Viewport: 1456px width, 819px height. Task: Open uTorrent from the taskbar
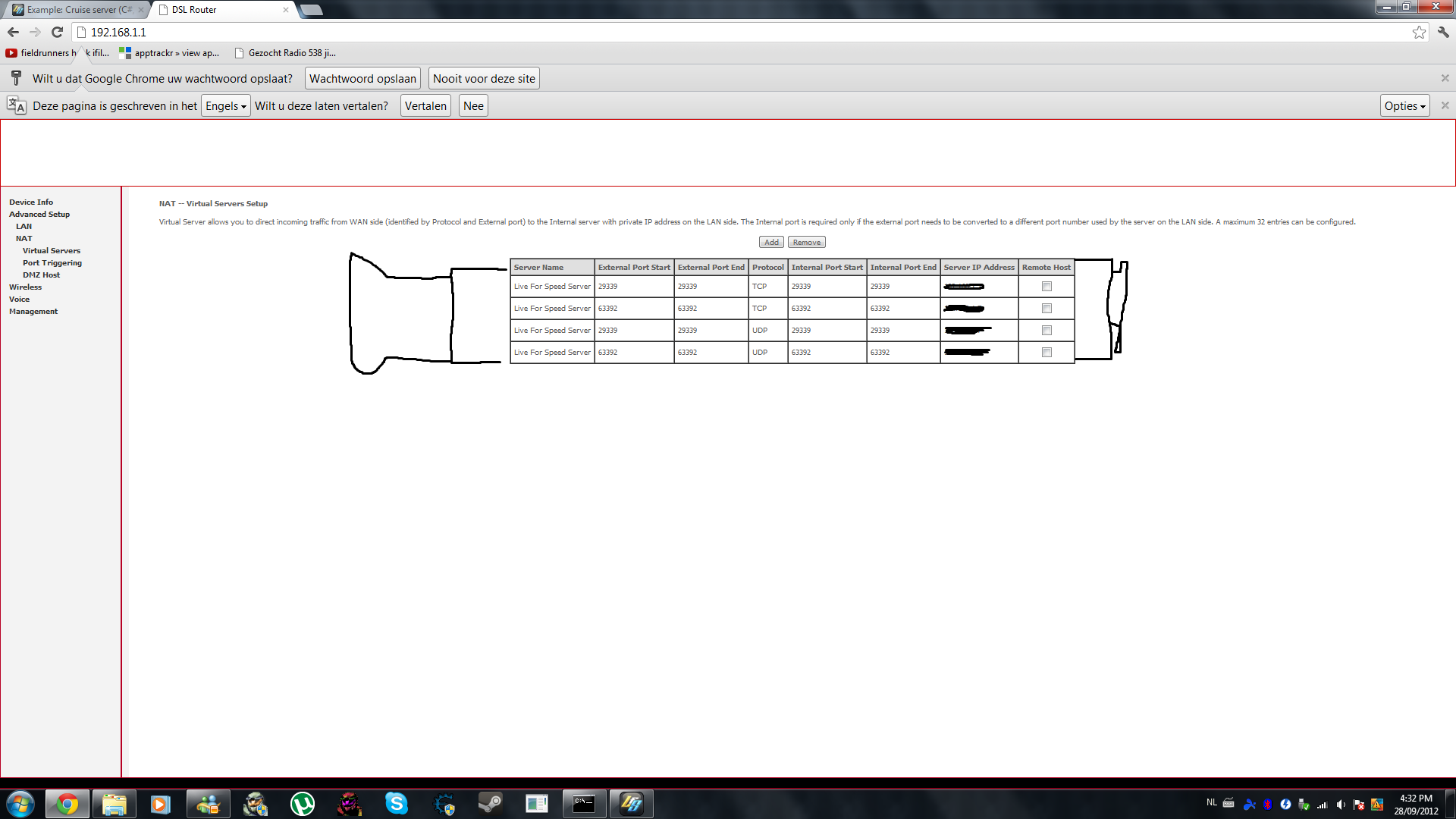click(x=302, y=803)
